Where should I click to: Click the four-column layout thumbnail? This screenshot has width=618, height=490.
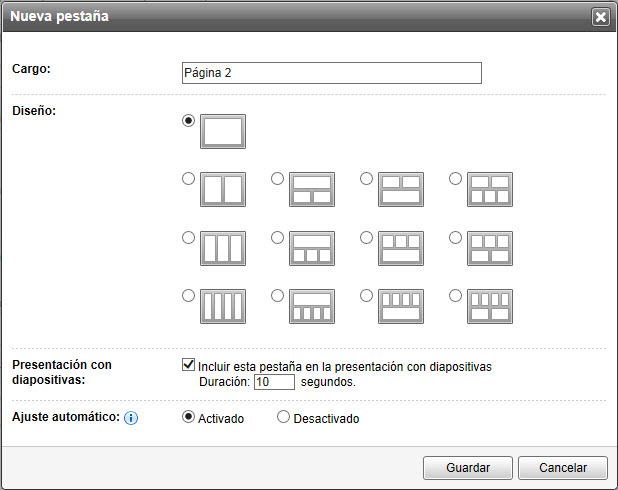tap(223, 306)
